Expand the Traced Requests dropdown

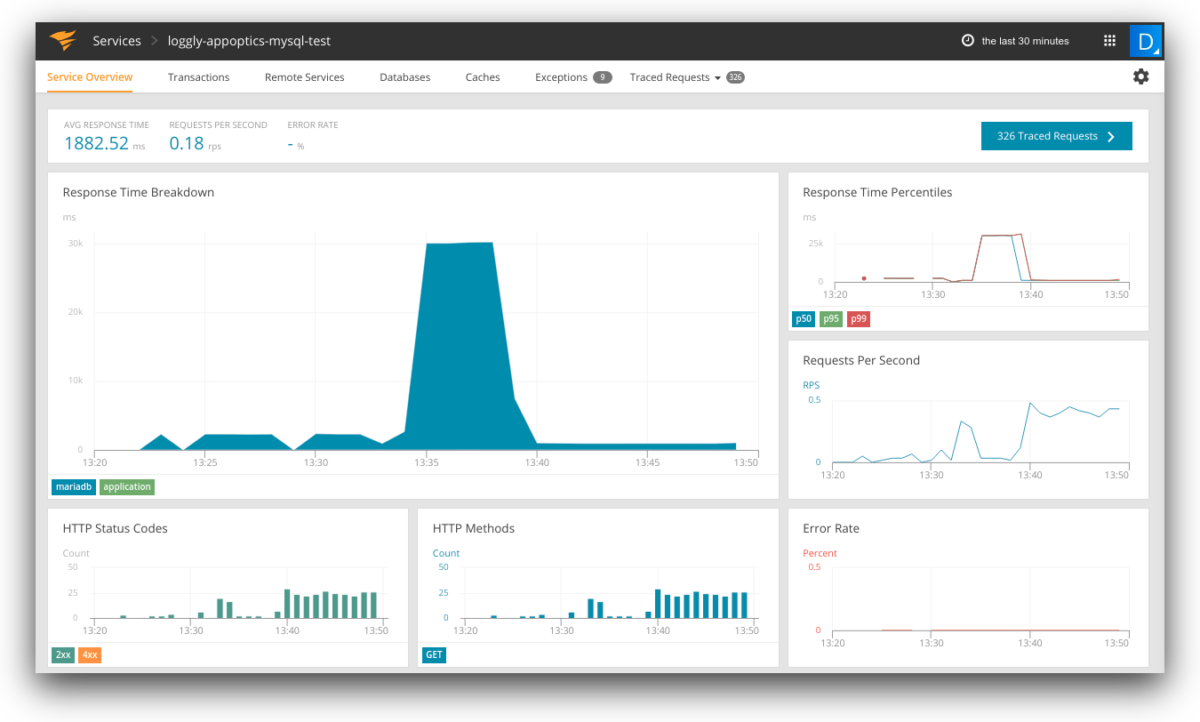point(717,78)
